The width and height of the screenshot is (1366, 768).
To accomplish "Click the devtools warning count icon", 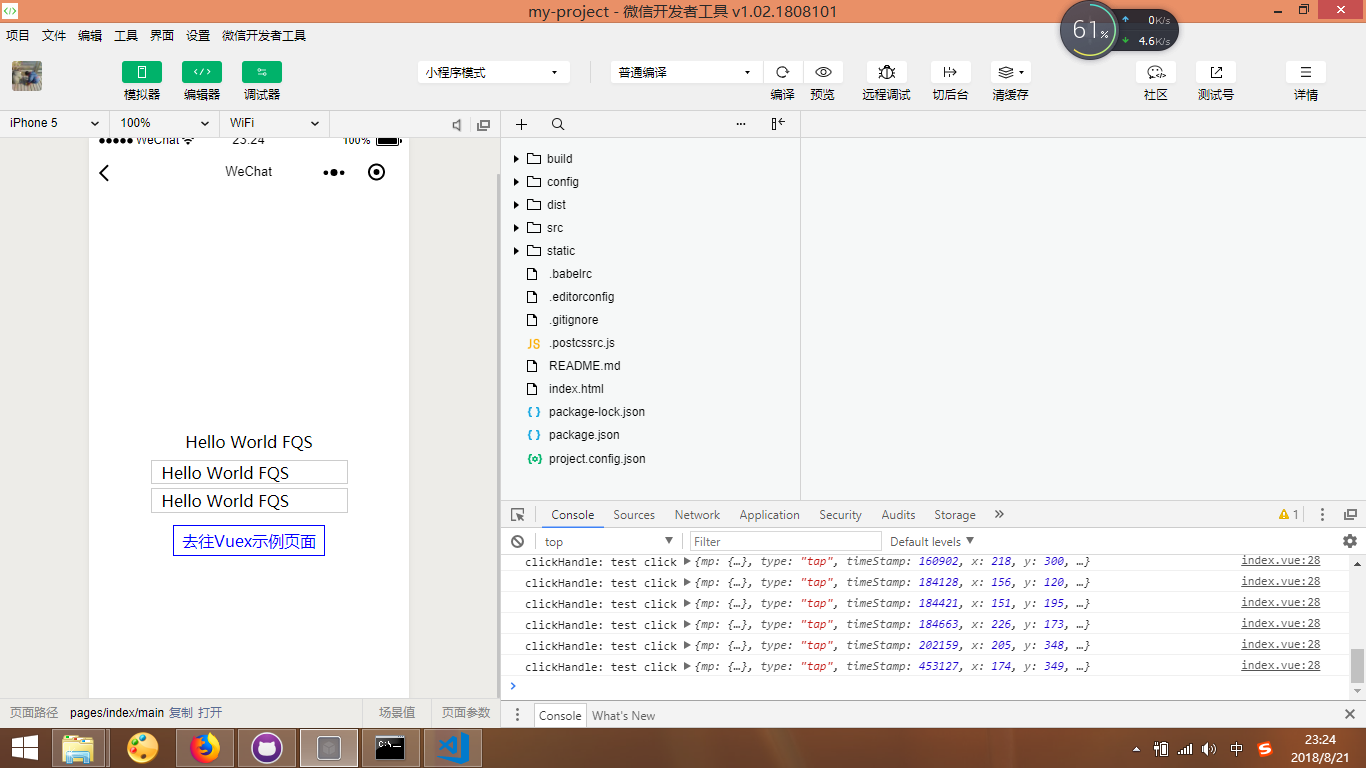I will pos(1288,515).
